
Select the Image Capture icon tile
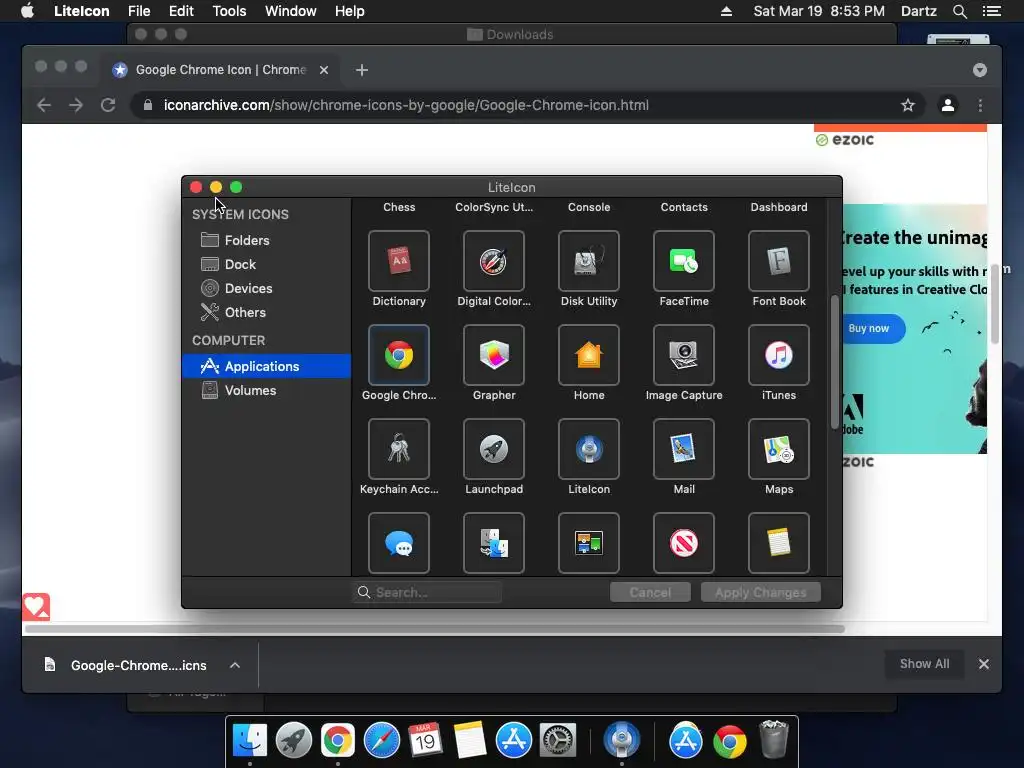pos(684,355)
